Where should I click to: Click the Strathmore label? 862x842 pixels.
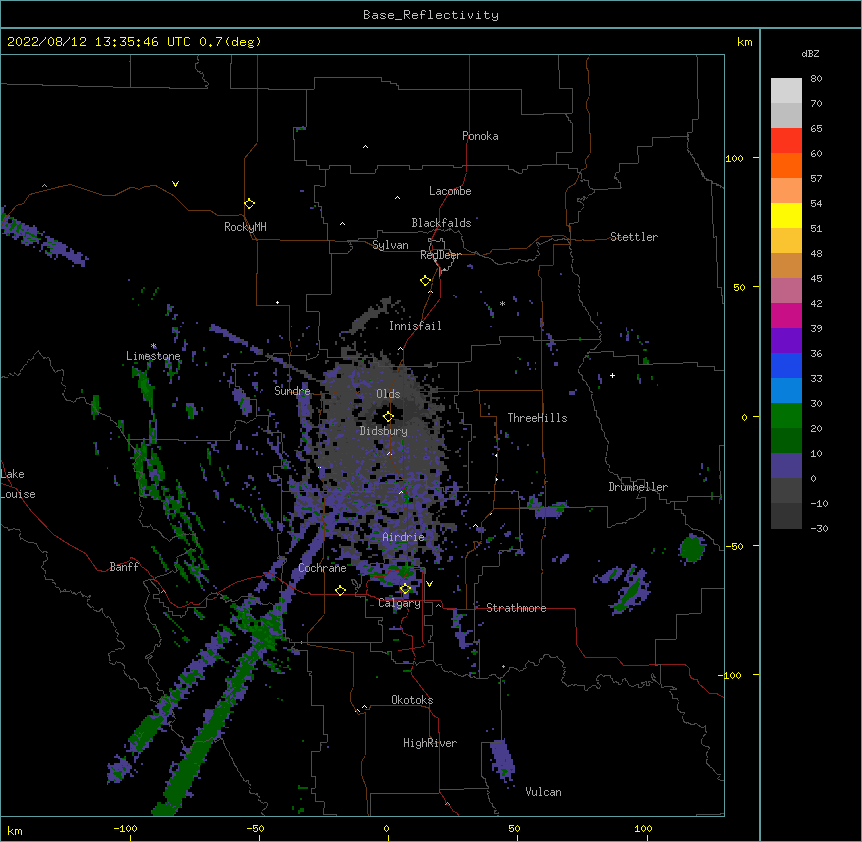tap(516, 608)
